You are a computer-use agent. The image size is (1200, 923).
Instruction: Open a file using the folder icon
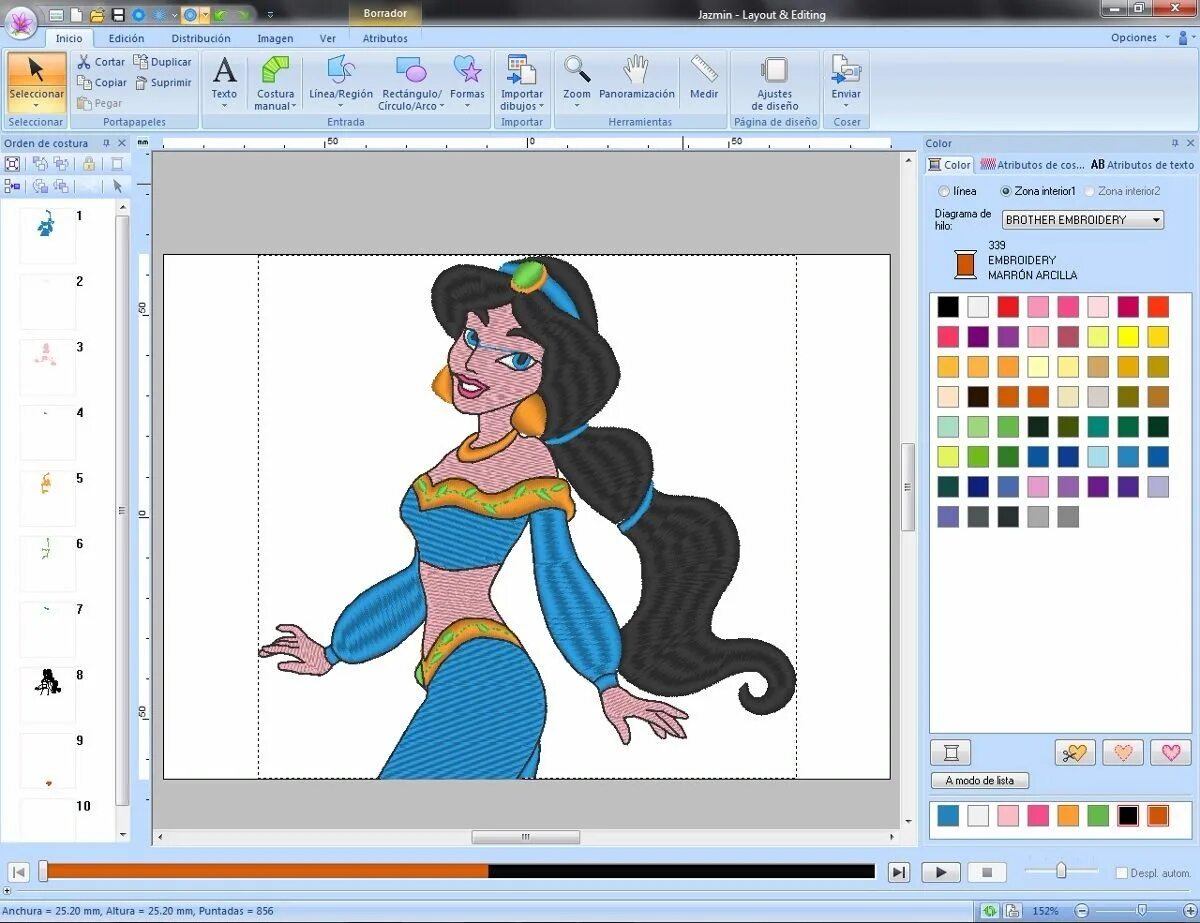click(x=97, y=15)
